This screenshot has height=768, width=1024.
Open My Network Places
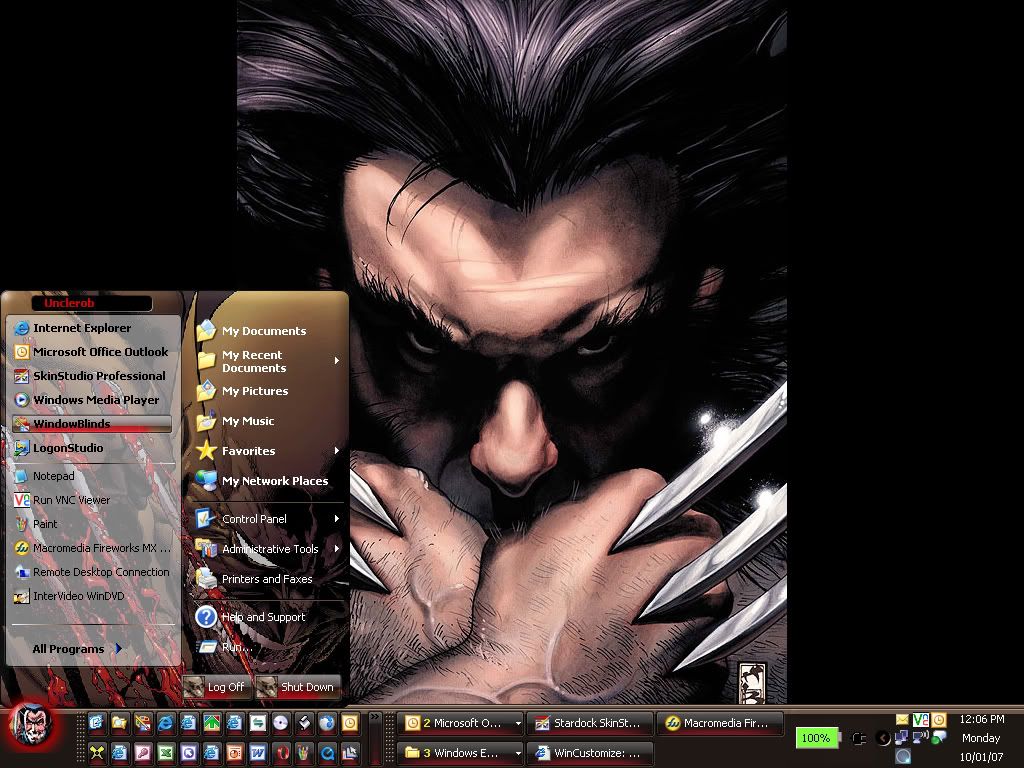(268, 481)
